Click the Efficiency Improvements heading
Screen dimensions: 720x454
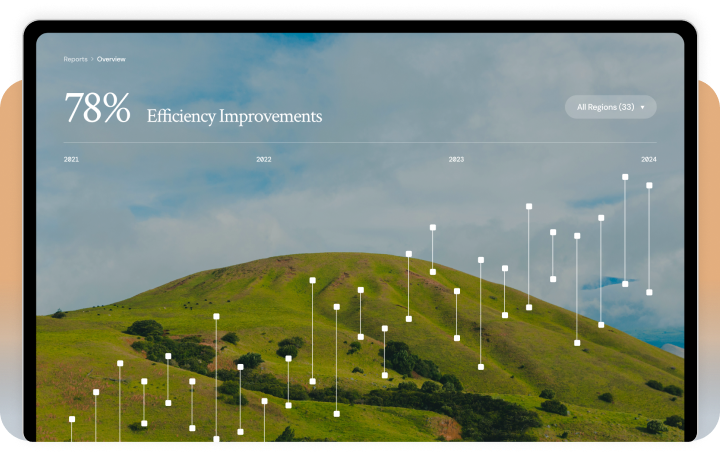point(234,116)
